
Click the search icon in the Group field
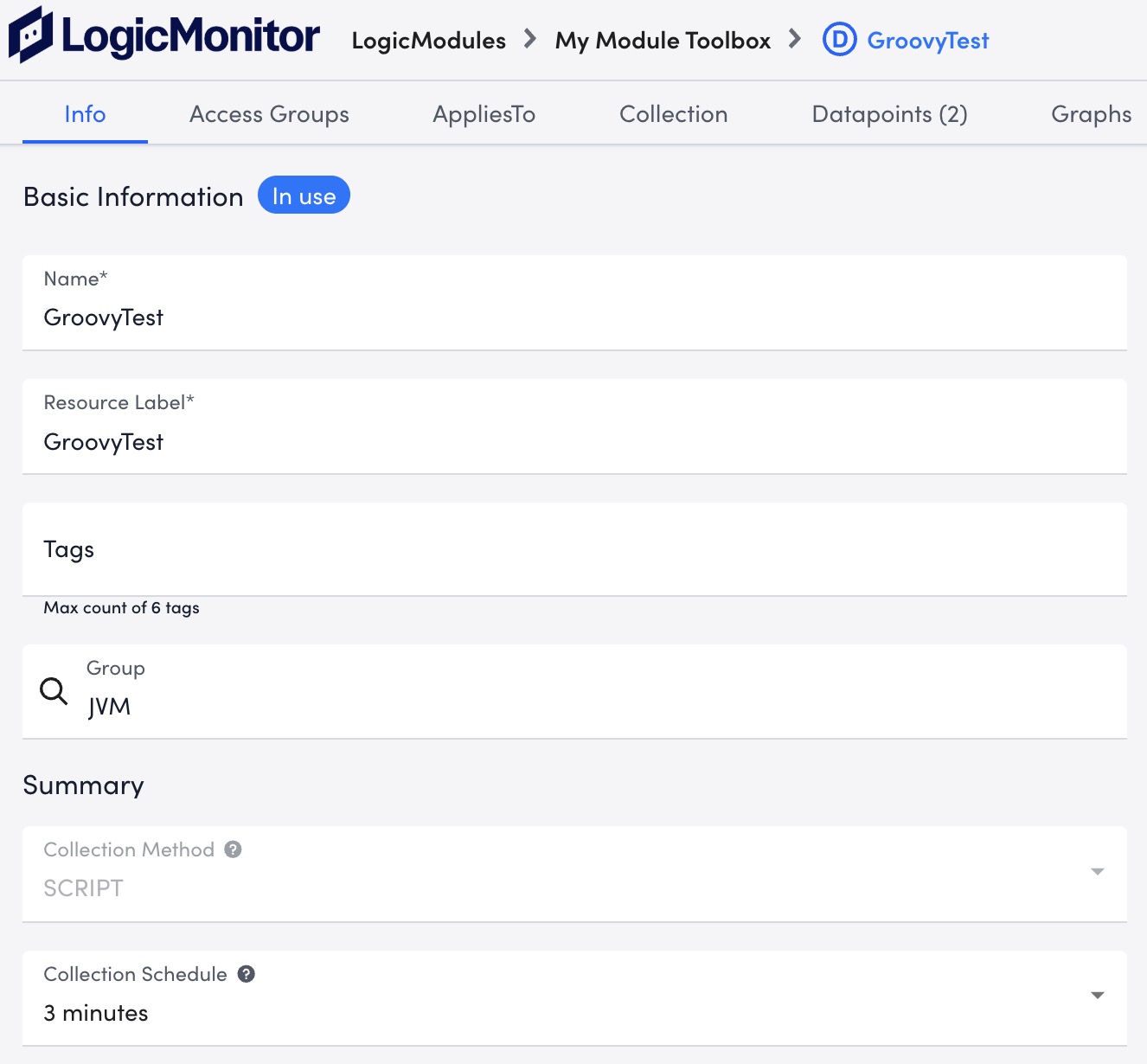pyautogui.click(x=54, y=691)
